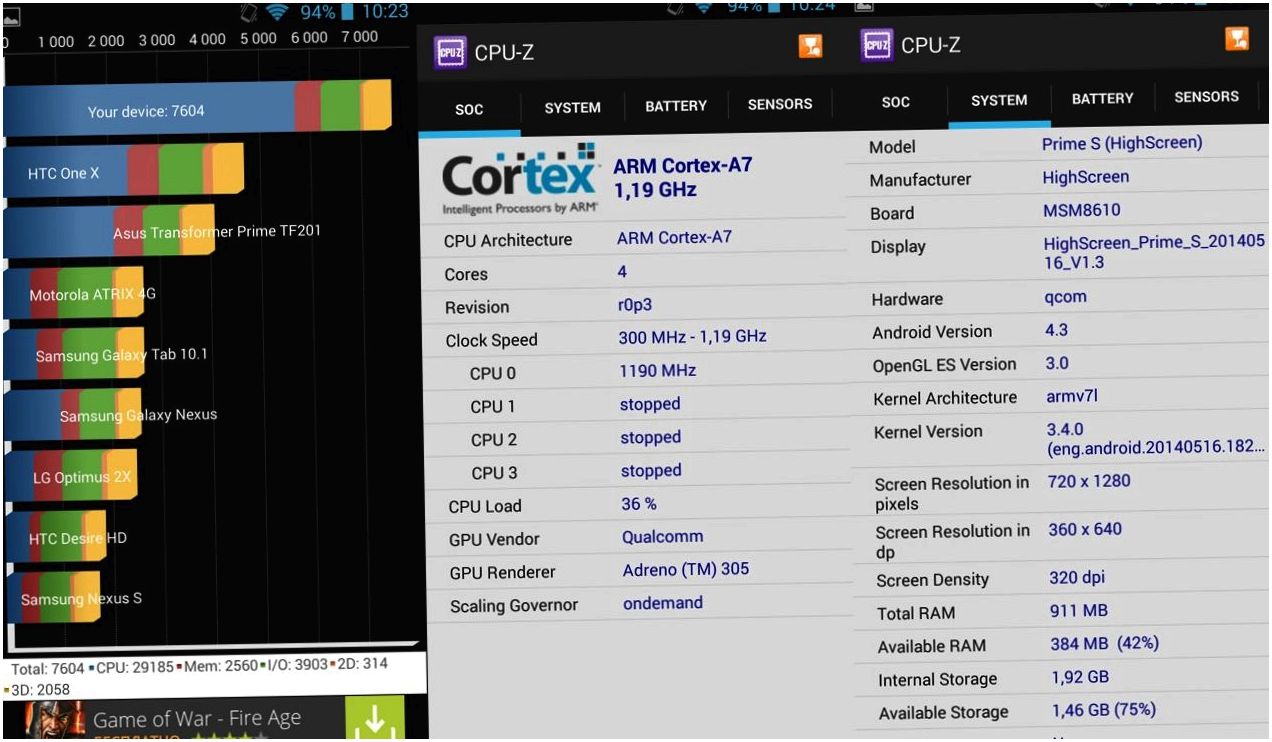
Task: Click the Revision value 'r0p3'
Action: point(635,306)
